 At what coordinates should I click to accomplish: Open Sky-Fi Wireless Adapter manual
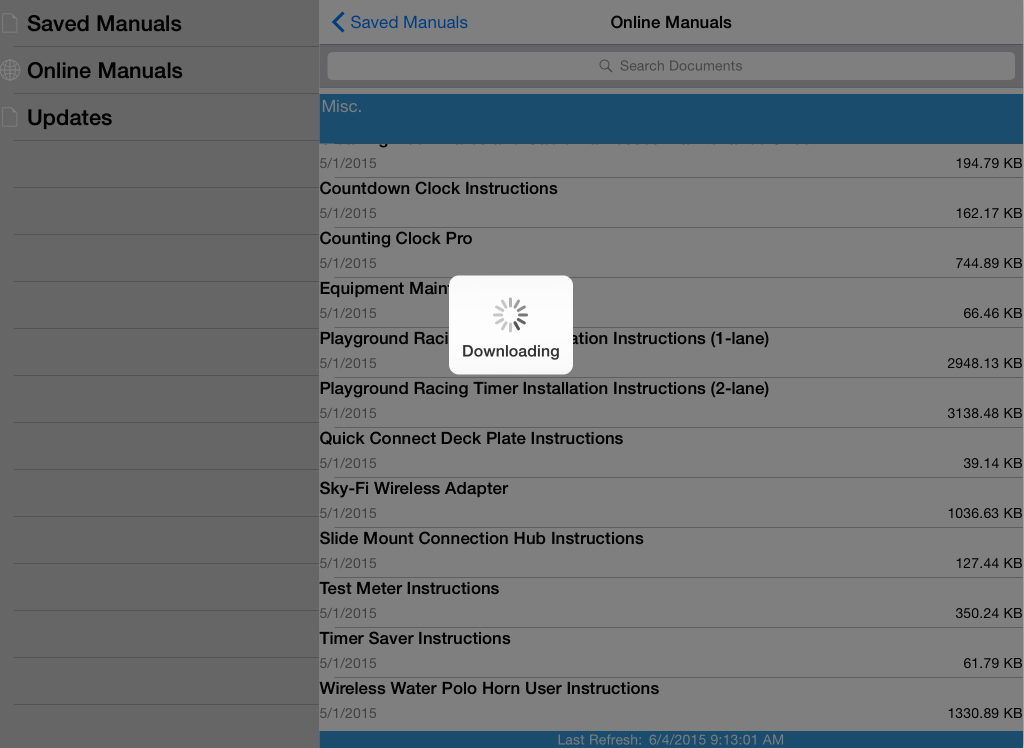671,502
